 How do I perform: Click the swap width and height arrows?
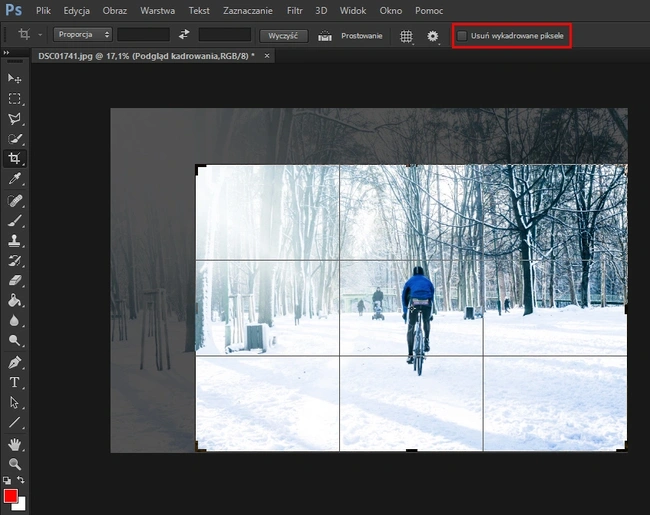(184, 35)
